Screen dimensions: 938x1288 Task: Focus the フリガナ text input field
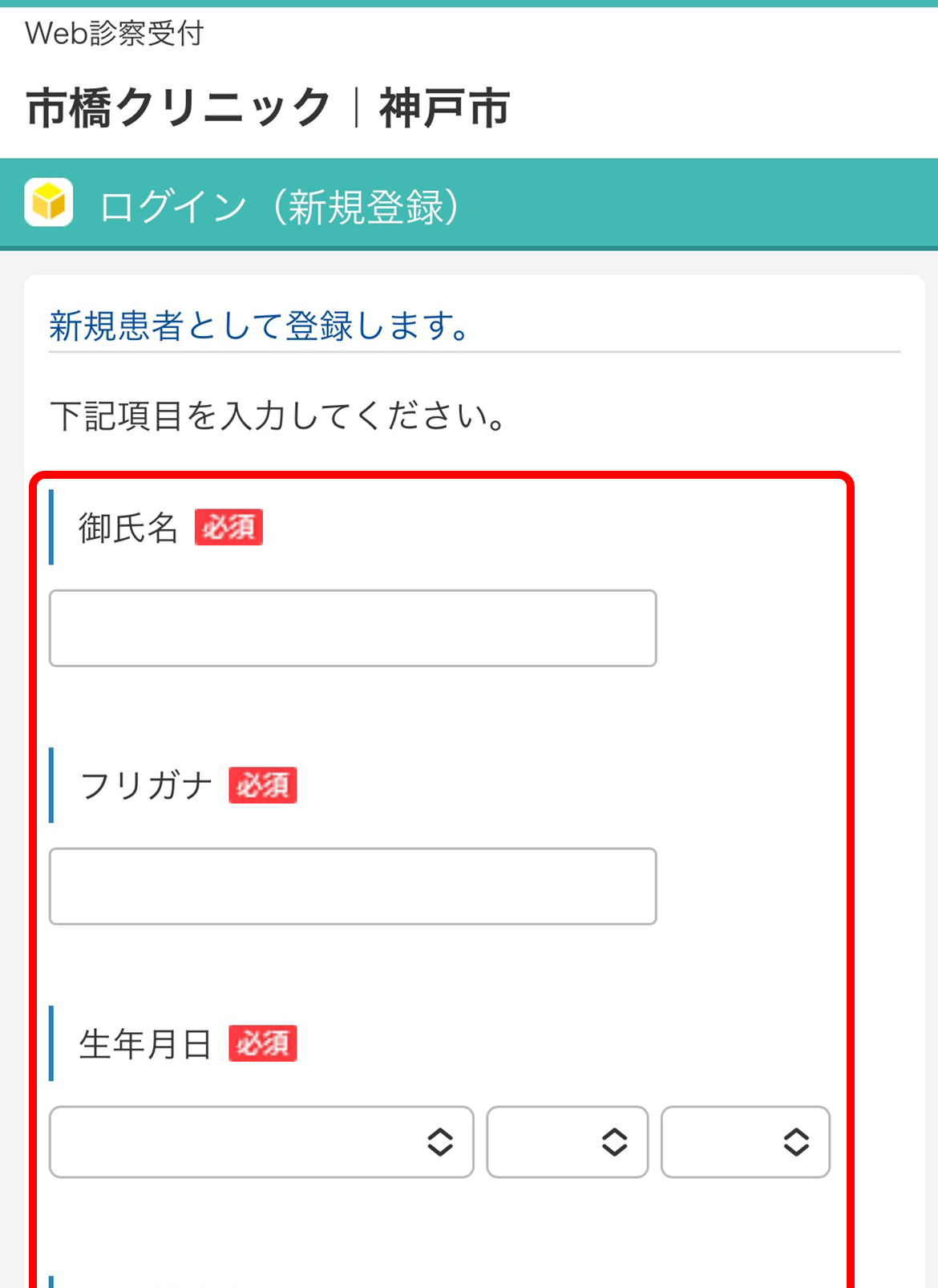point(353,886)
